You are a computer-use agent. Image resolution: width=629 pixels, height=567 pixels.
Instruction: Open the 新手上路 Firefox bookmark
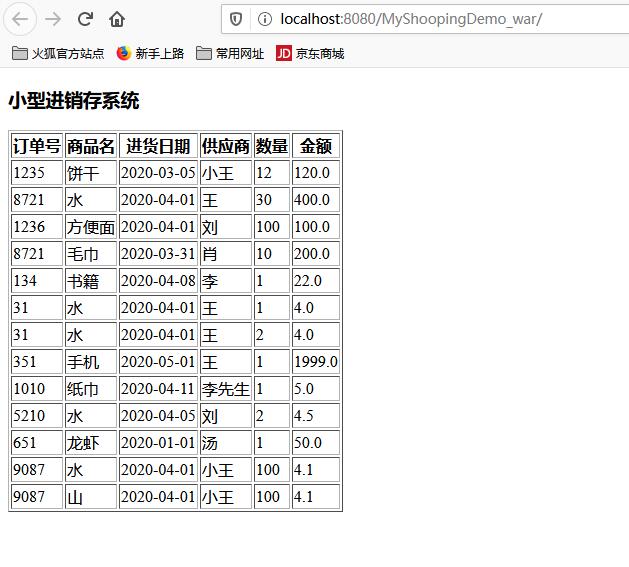pos(150,53)
